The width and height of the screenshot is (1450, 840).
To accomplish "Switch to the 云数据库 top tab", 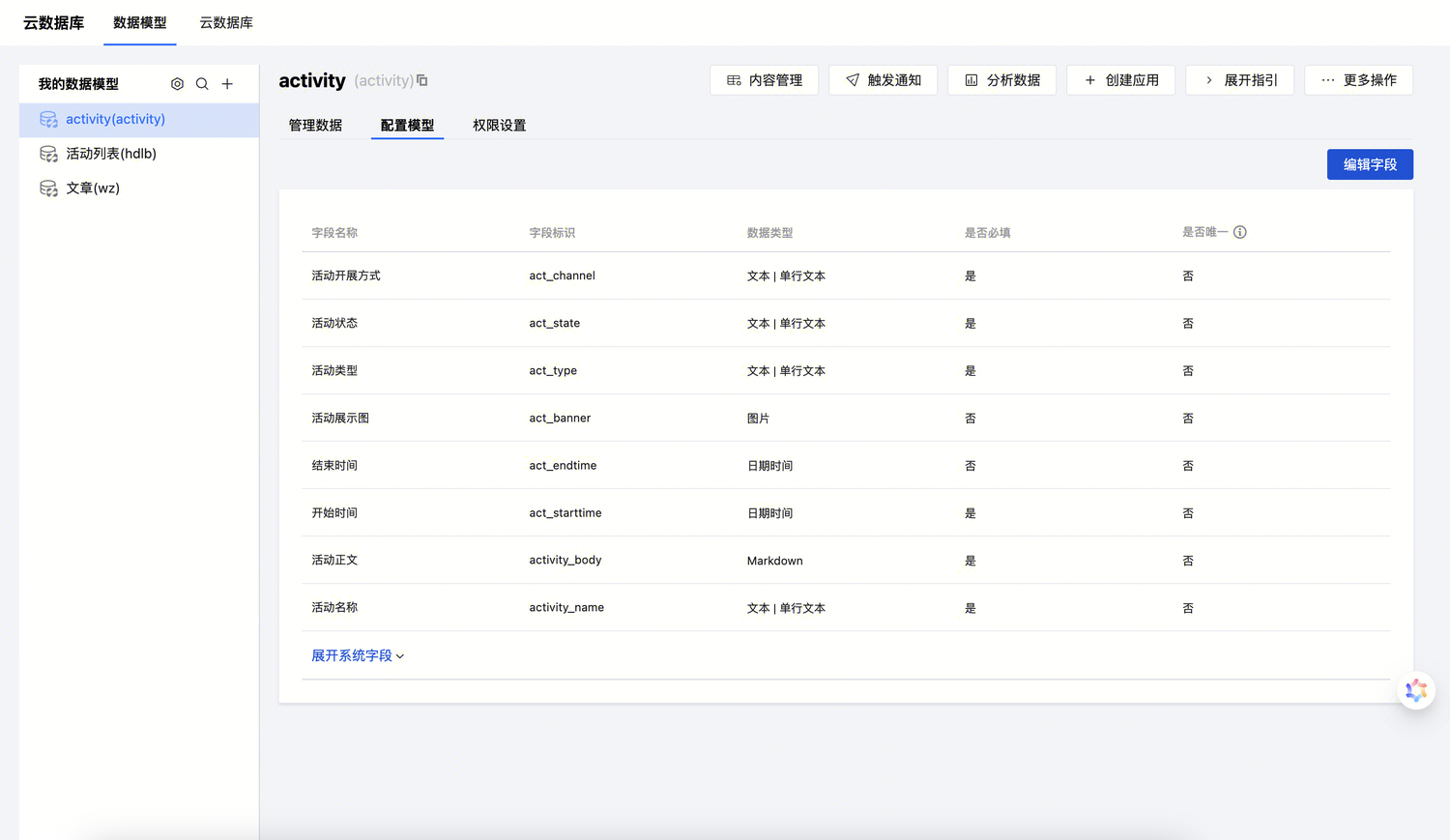I will pos(226,22).
